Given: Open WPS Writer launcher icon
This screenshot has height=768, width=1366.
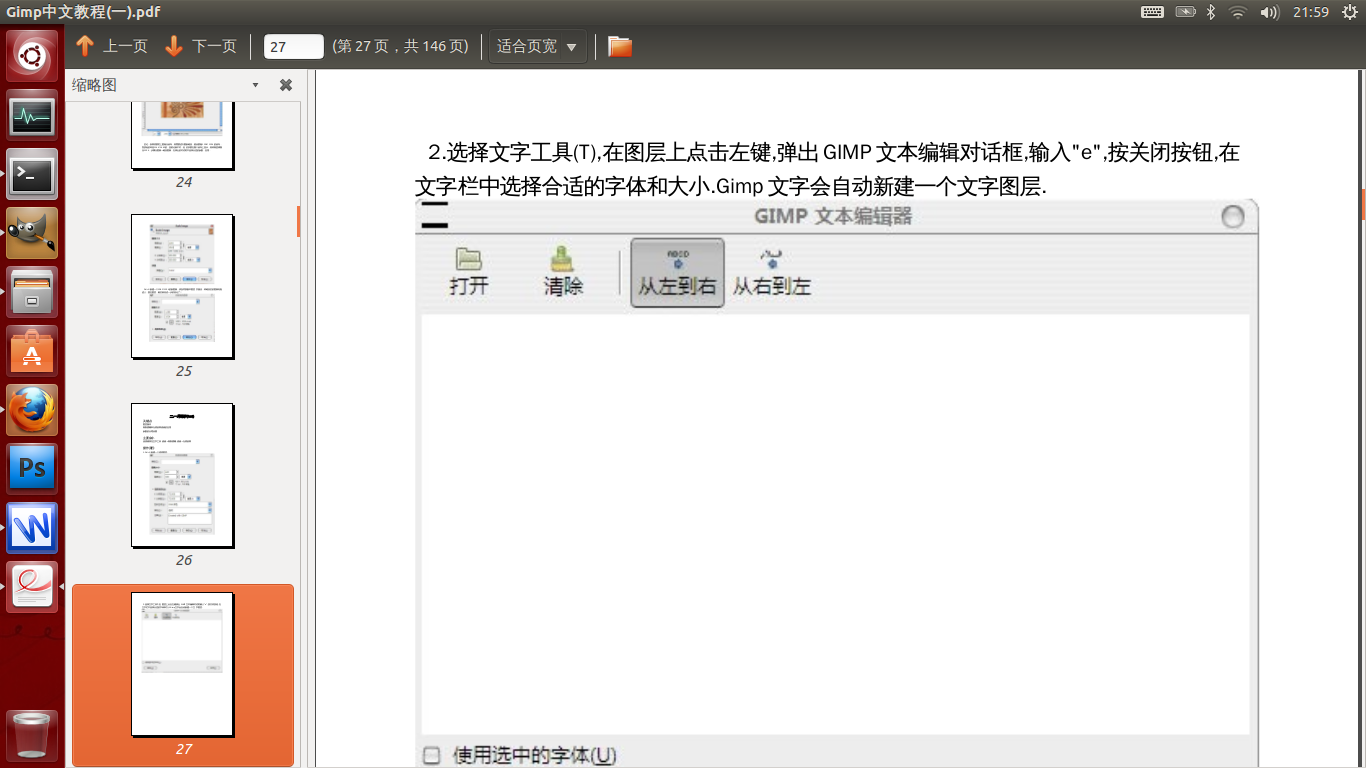Looking at the screenshot, I should pos(32,528).
